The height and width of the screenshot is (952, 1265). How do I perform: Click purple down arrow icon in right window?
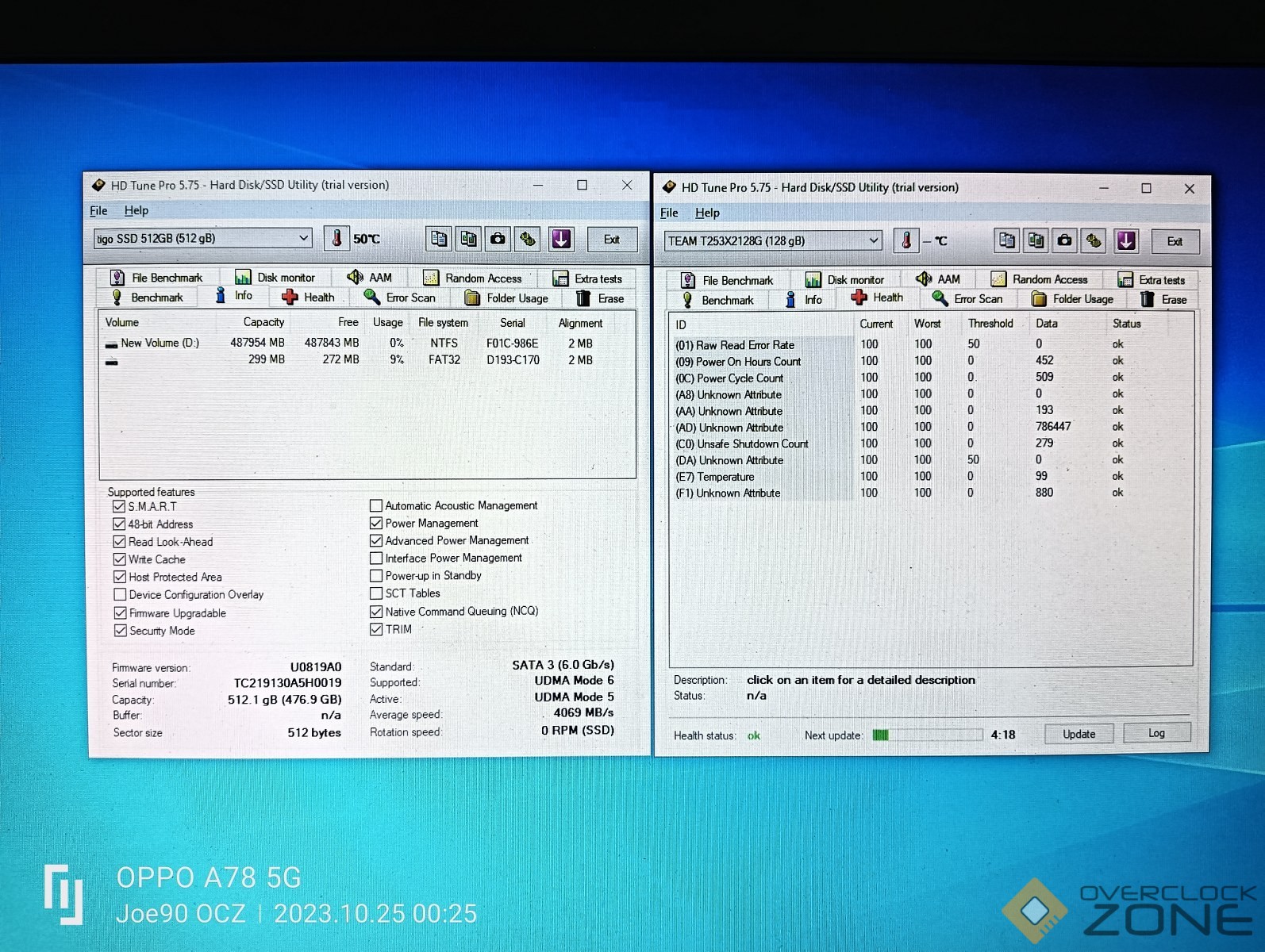[x=1126, y=240]
